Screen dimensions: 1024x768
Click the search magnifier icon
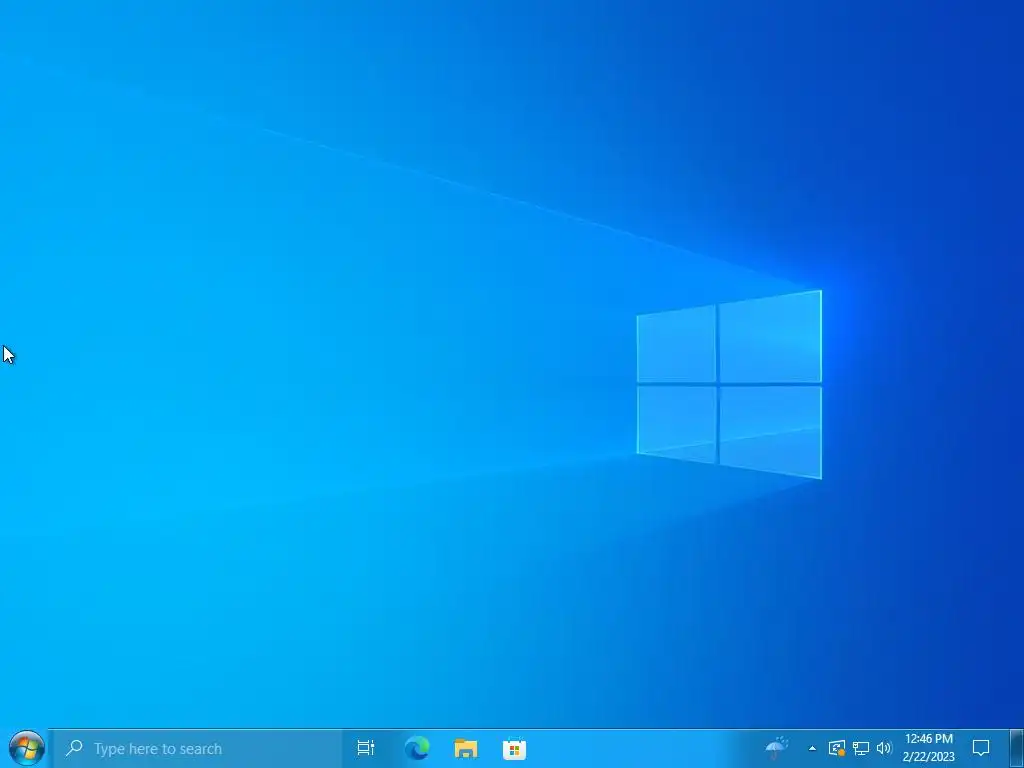(x=74, y=748)
